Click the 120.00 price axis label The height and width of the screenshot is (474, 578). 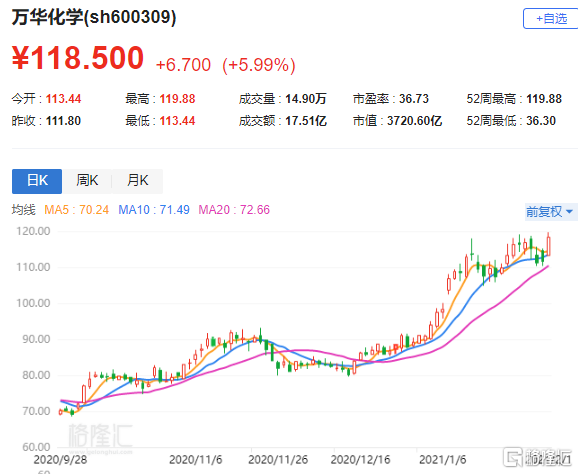[x=33, y=231]
